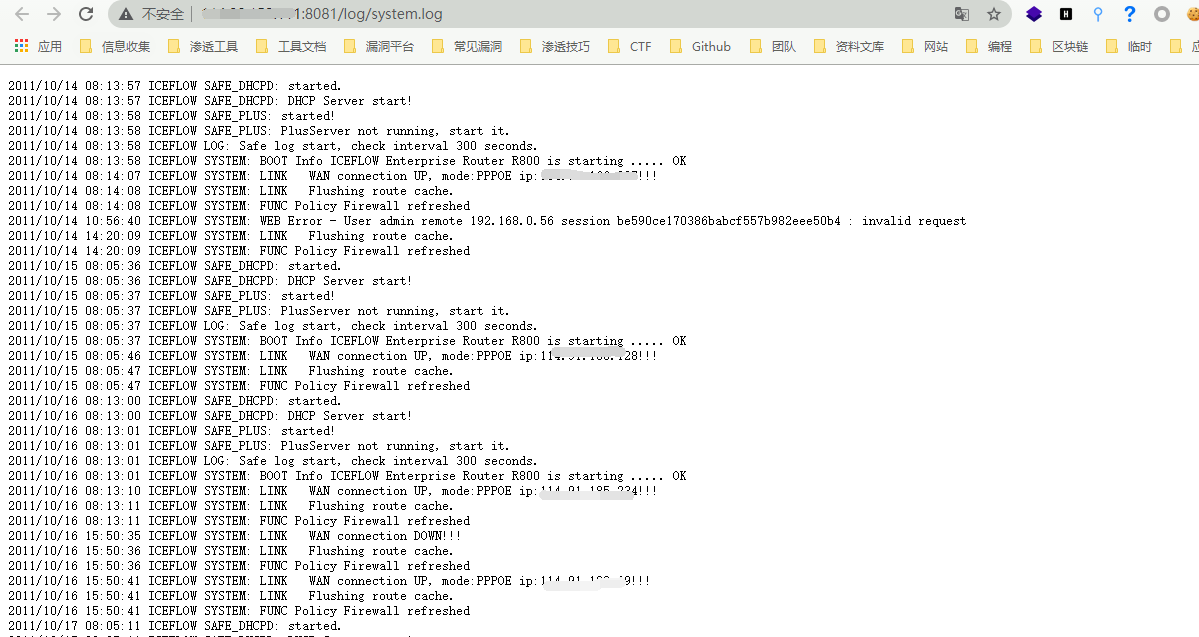Click the browser back arrow

pos(22,14)
